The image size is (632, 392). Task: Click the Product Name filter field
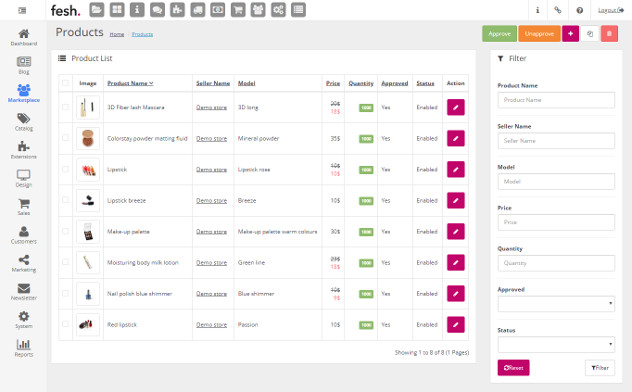tap(556, 100)
